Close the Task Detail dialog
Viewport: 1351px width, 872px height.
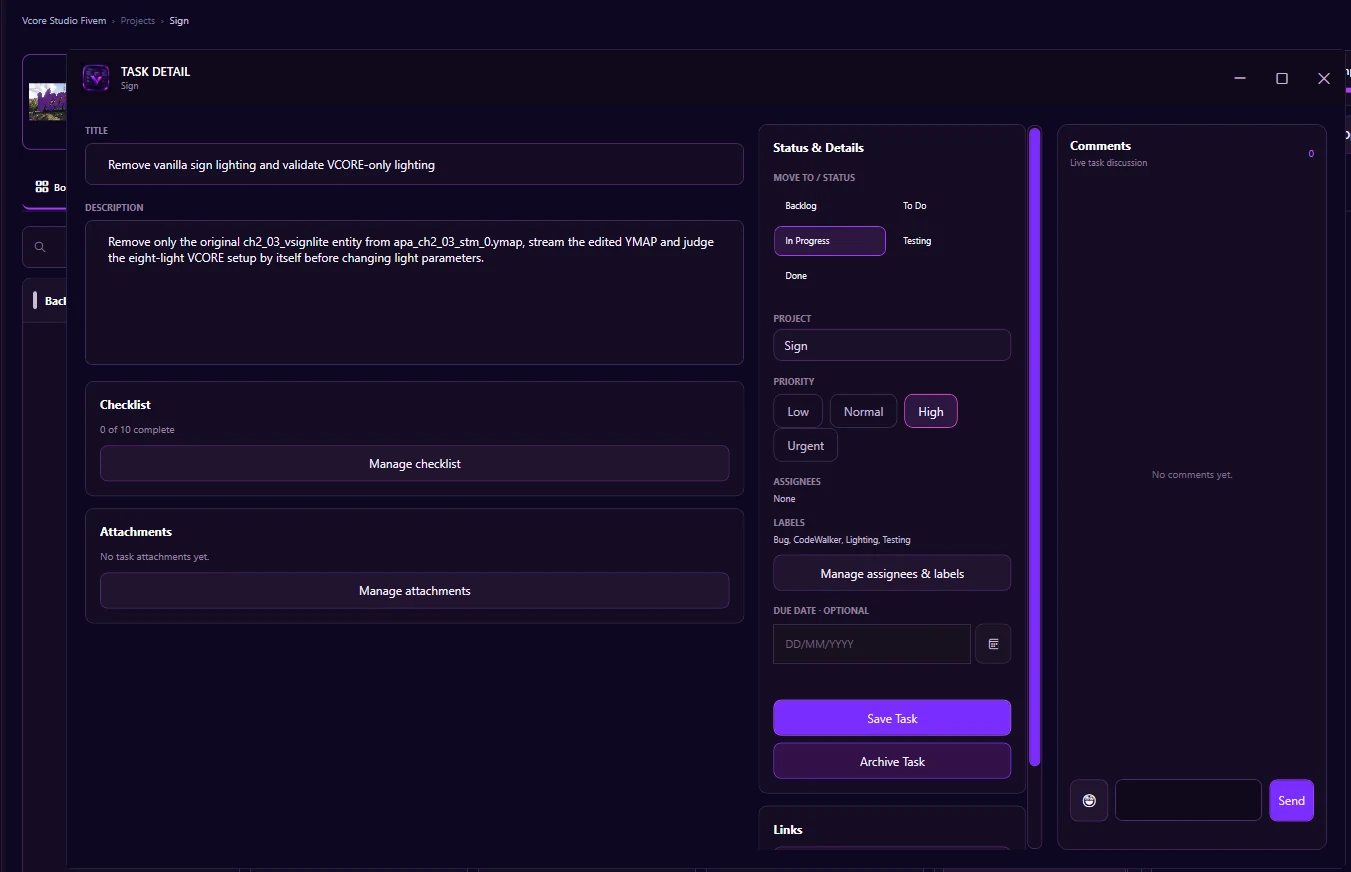[x=1324, y=78]
